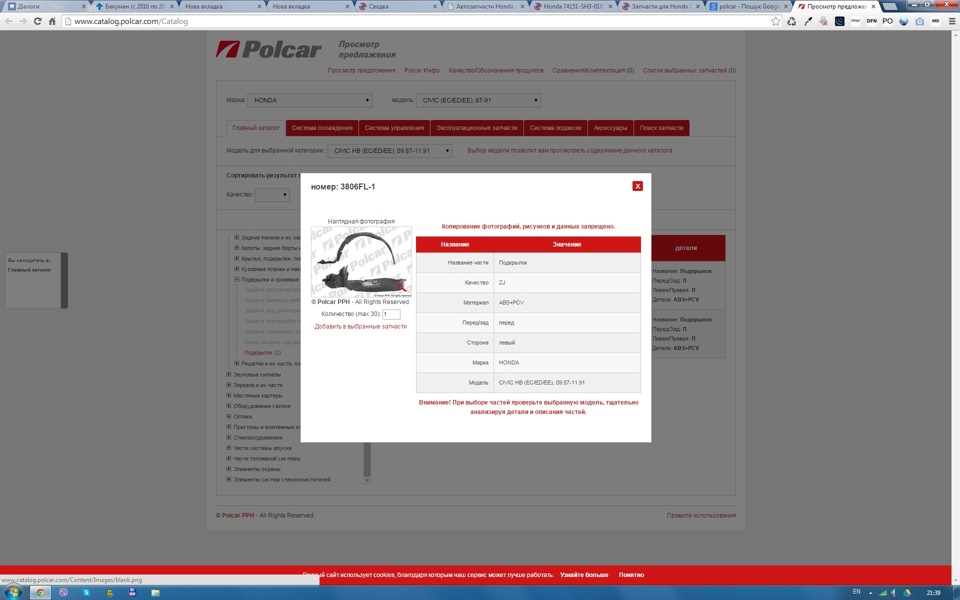Add part to selected spare parts list
The image size is (960, 600).
coord(361,326)
